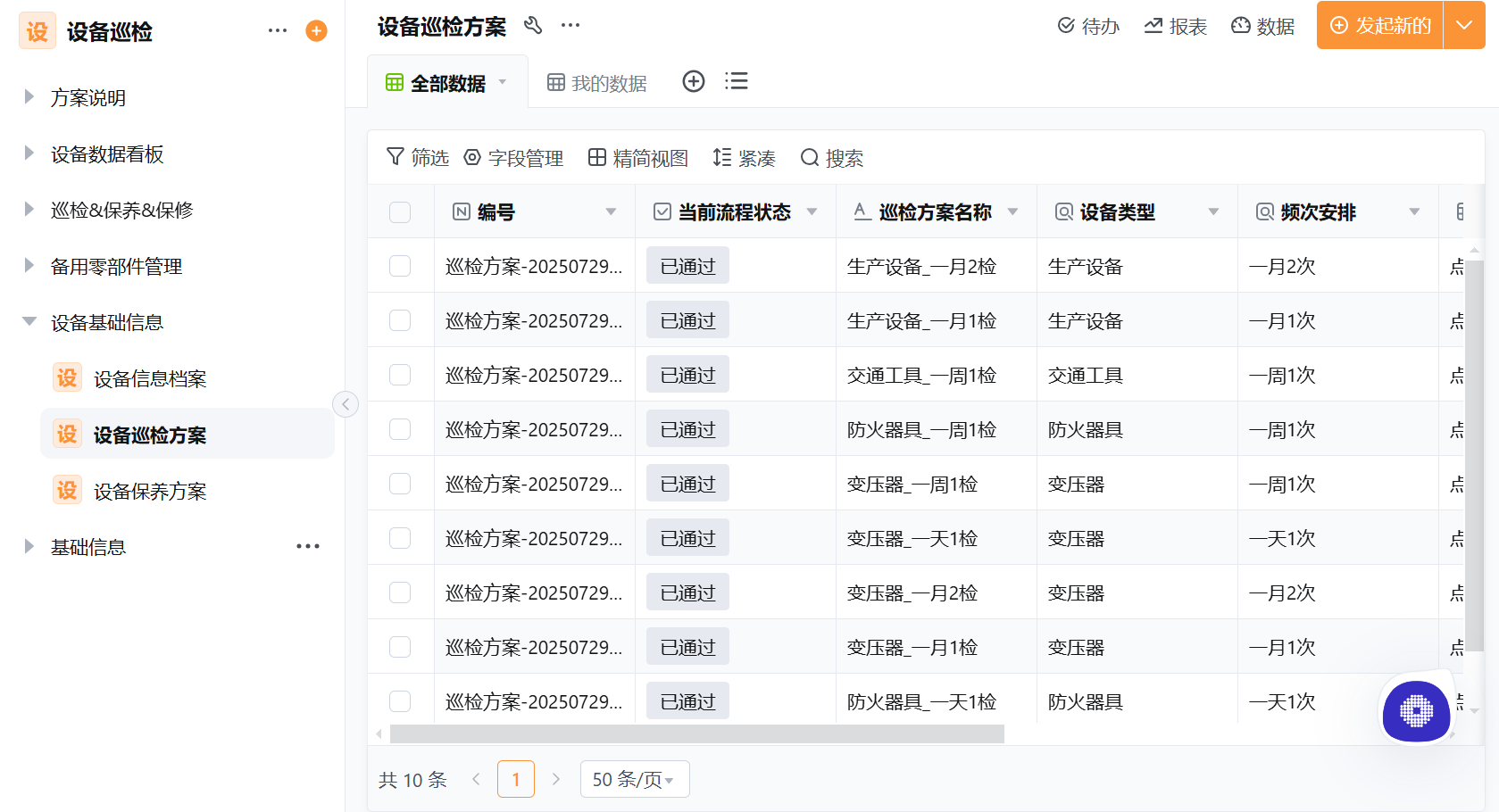Open the 50 条/页 page size selector
Viewport: 1499px width, 812px height.
pos(634,778)
